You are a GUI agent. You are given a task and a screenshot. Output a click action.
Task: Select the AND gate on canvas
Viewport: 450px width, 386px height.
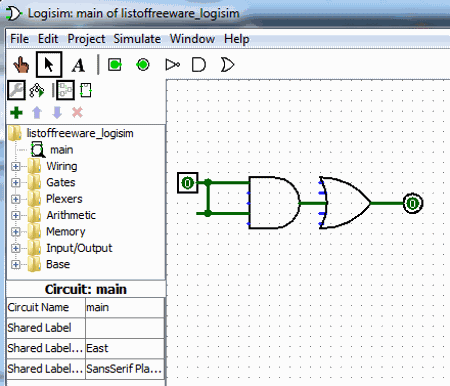[274, 203]
